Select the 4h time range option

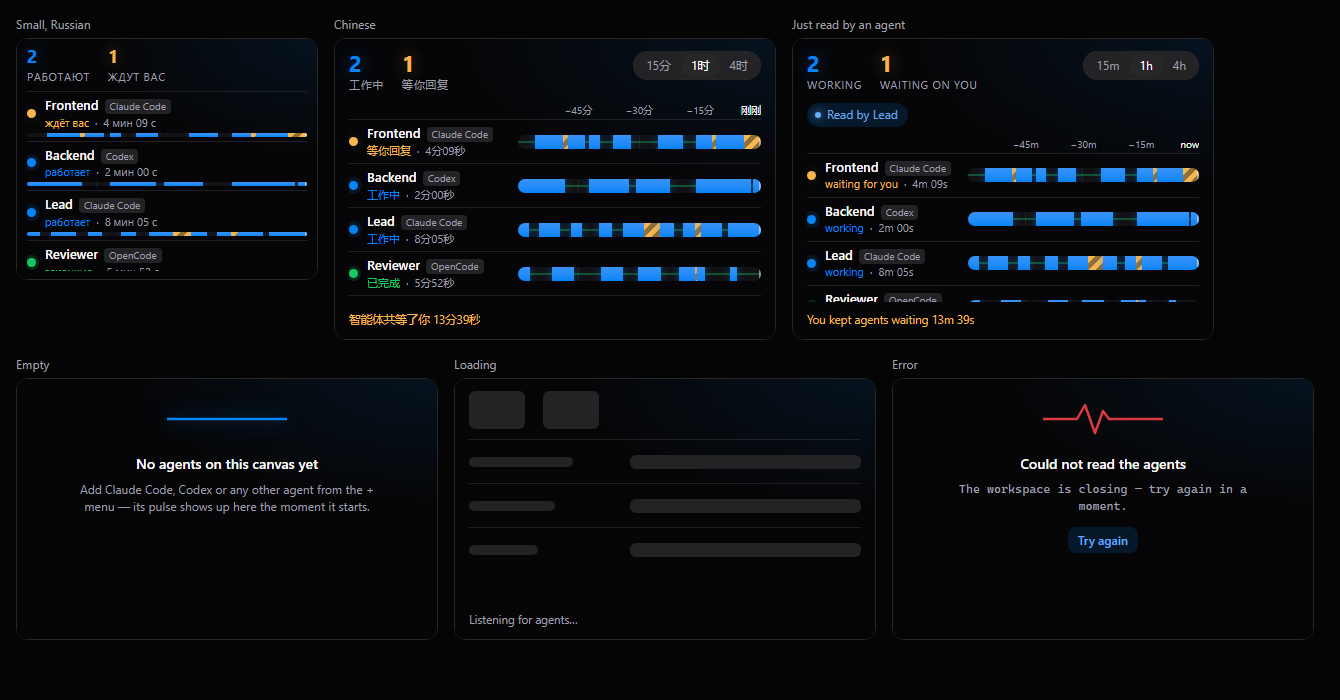click(x=1179, y=66)
